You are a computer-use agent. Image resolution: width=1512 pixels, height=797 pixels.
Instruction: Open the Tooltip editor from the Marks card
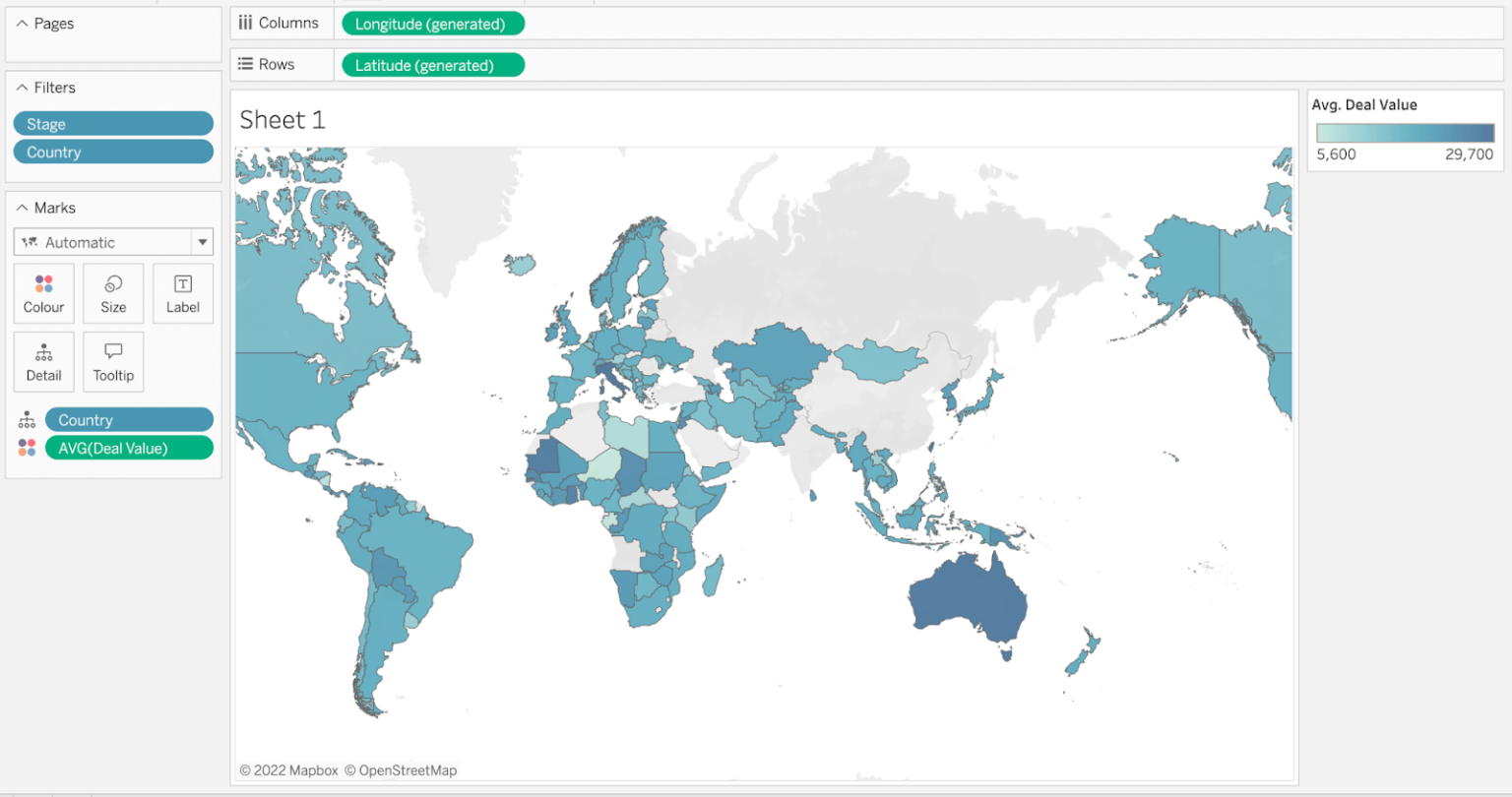pos(112,361)
